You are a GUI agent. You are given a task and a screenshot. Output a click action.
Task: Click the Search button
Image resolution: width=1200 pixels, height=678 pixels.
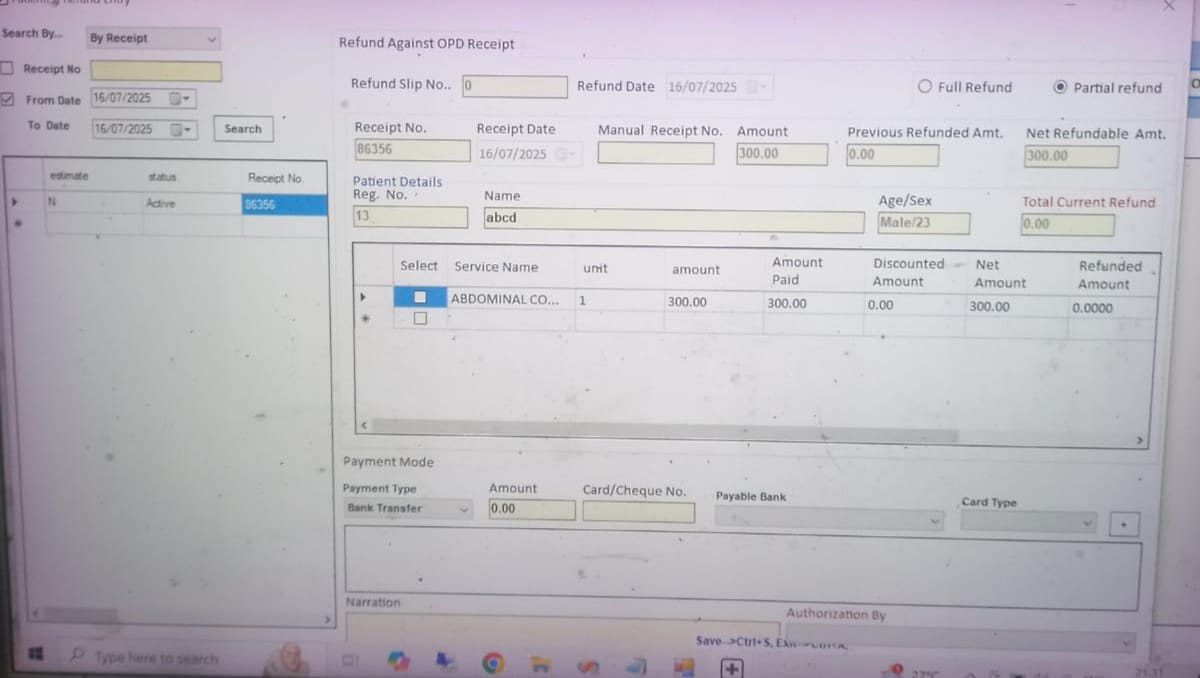pos(243,129)
